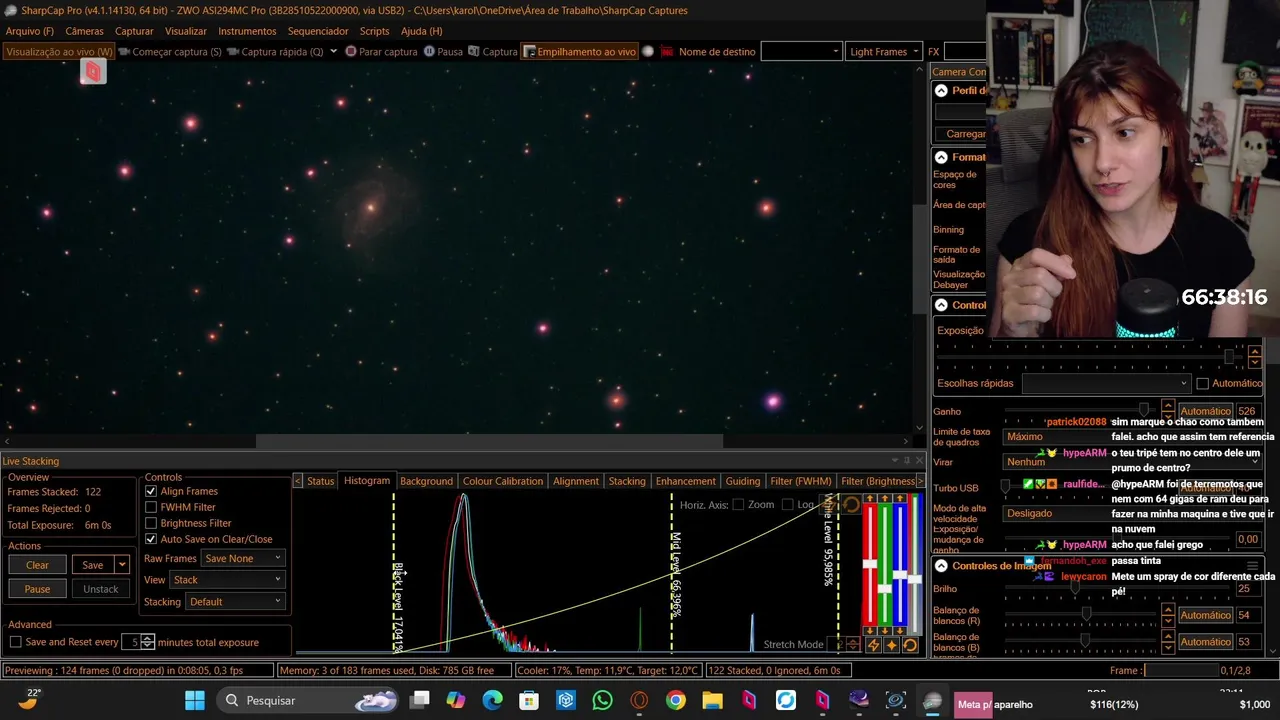The width and height of the screenshot is (1280, 720).
Task: Click the Unstack button
Action: (100, 589)
